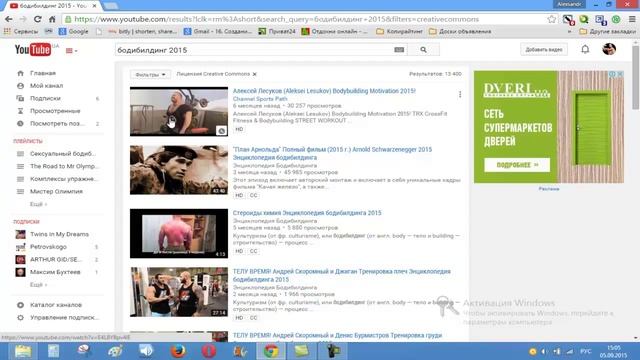Screen dimensions: 640x360
Task: Go to browser Home page
Action: click(x=52, y=19)
